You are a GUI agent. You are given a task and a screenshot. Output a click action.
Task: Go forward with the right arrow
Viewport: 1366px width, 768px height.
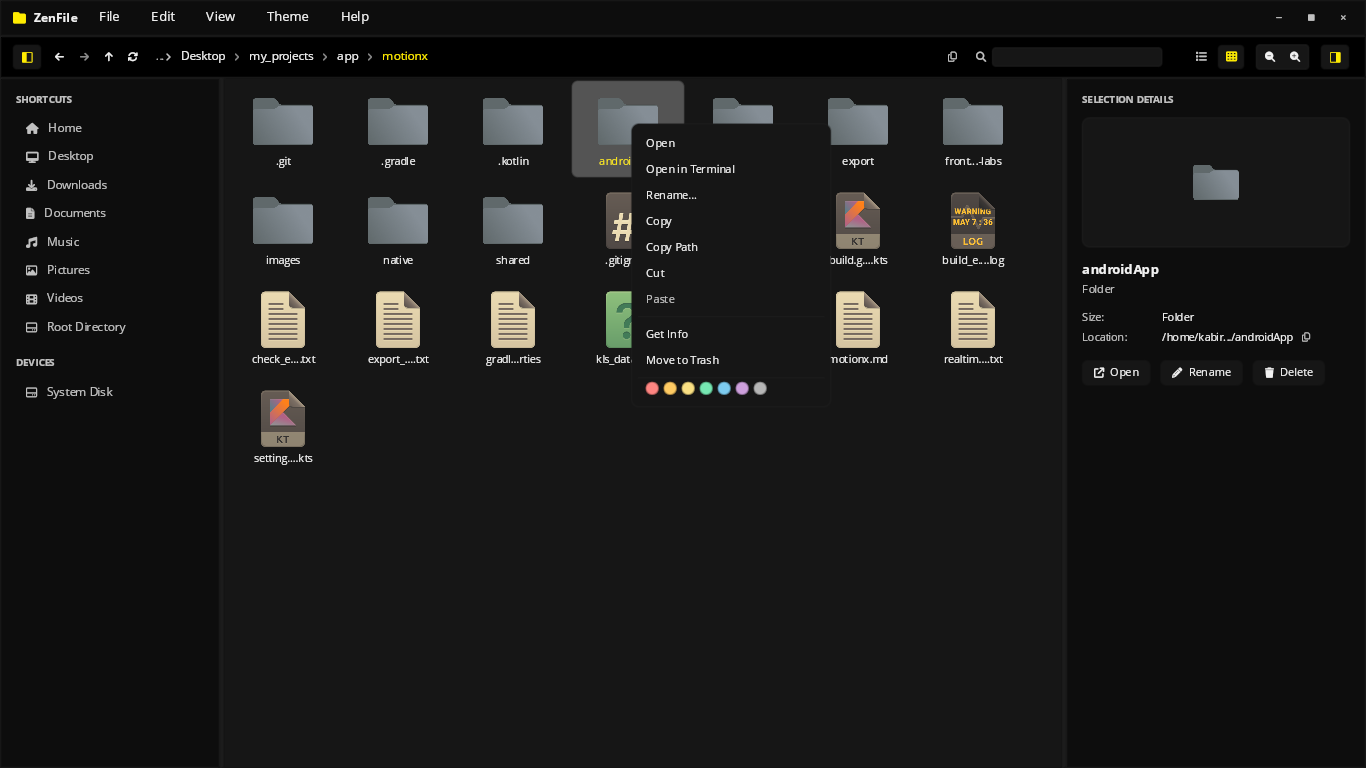click(84, 57)
